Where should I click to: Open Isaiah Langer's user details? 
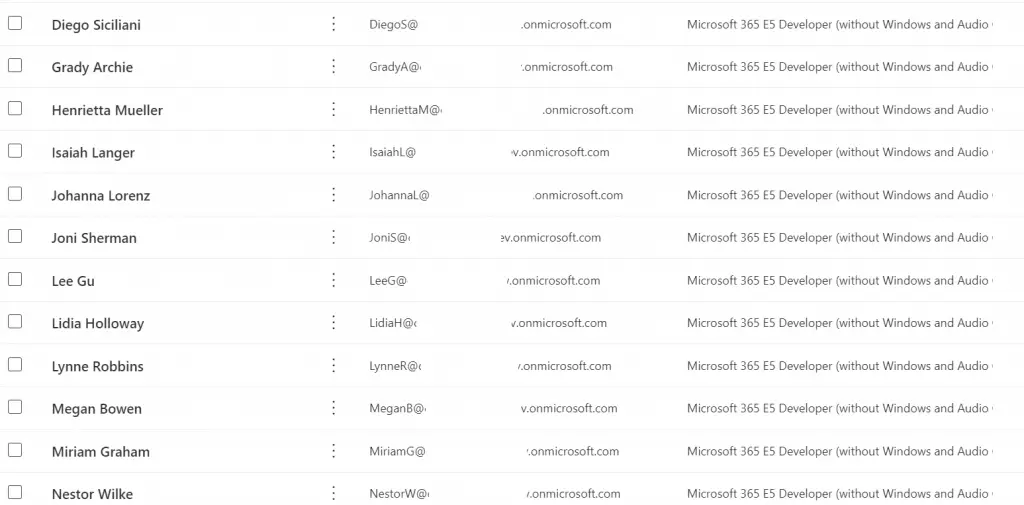[93, 153]
